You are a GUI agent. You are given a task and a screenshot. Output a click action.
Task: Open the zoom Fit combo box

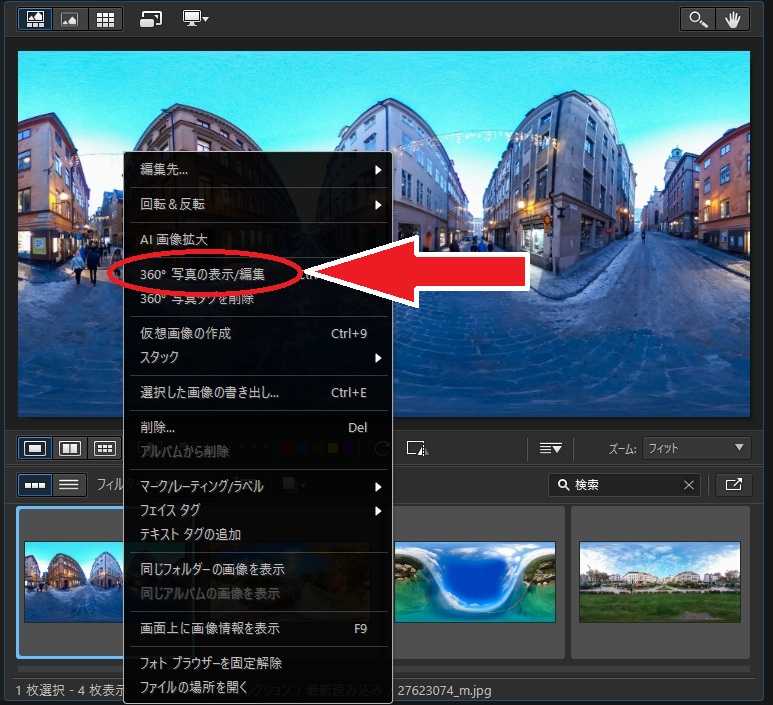click(697, 448)
